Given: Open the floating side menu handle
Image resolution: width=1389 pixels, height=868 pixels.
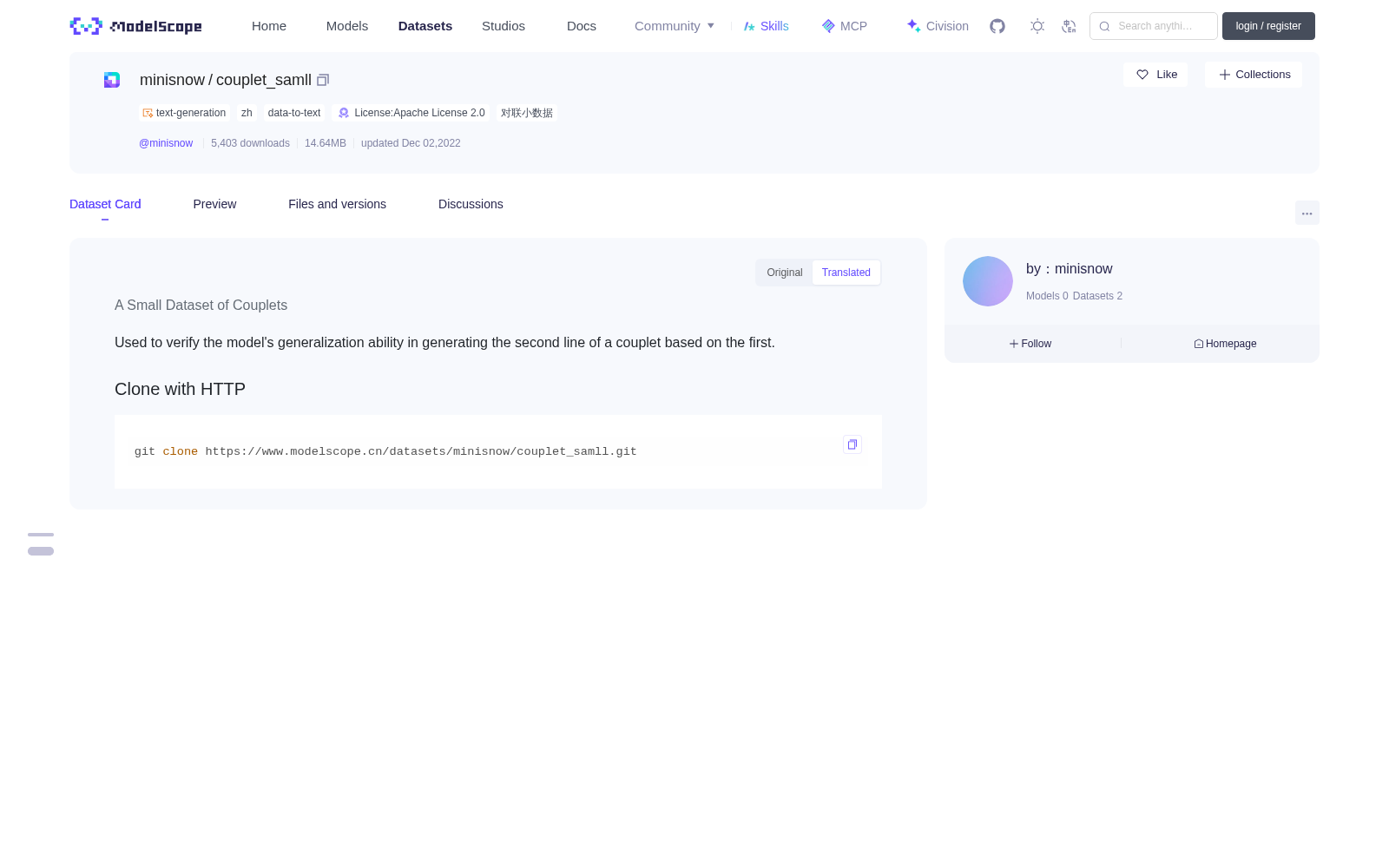Looking at the screenshot, I should [x=41, y=544].
